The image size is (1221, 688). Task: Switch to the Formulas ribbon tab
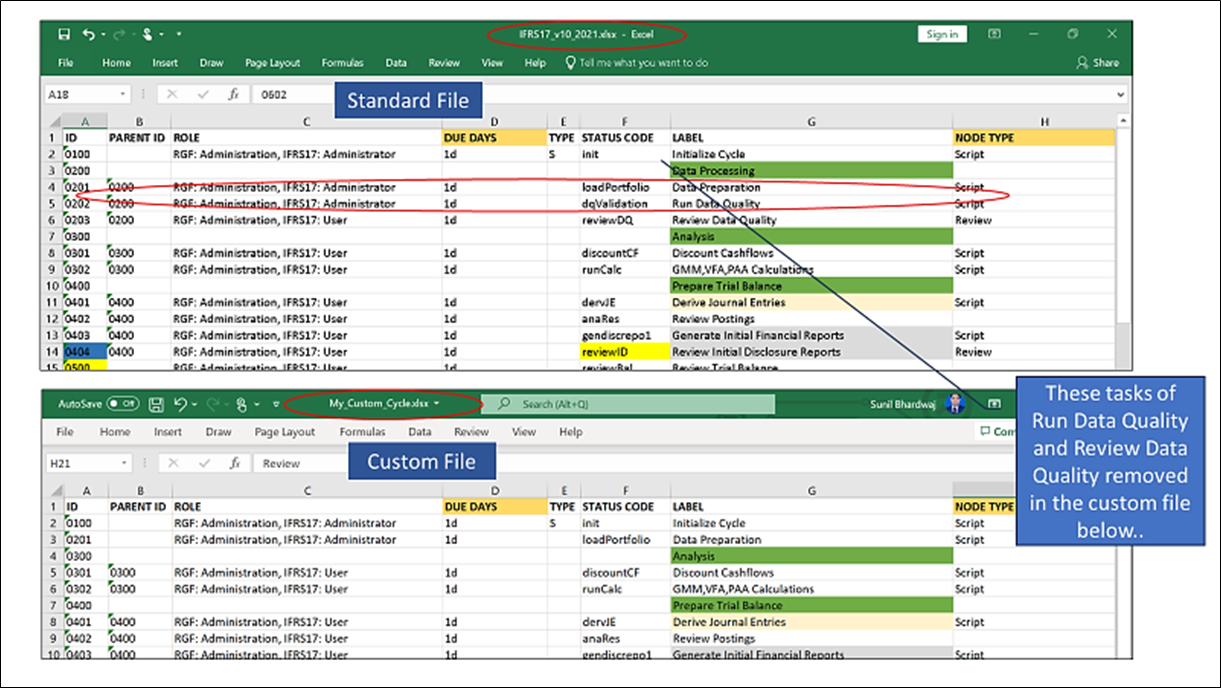coord(342,62)
